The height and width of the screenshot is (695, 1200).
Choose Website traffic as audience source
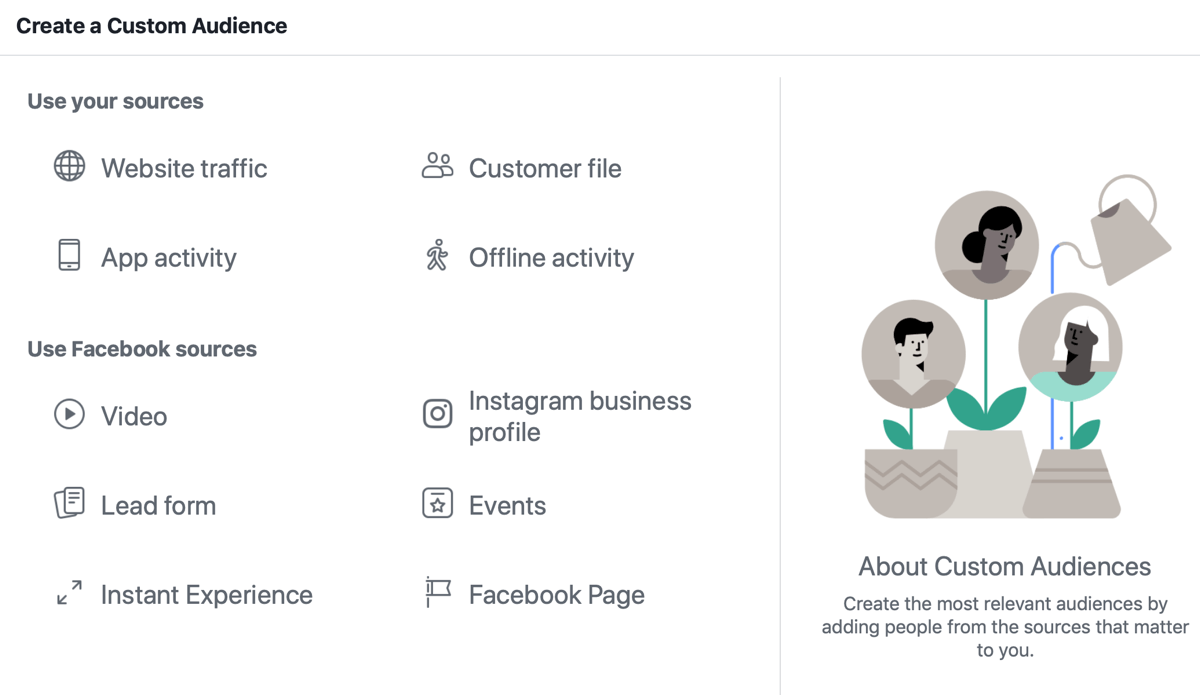[x=183, y=168]
